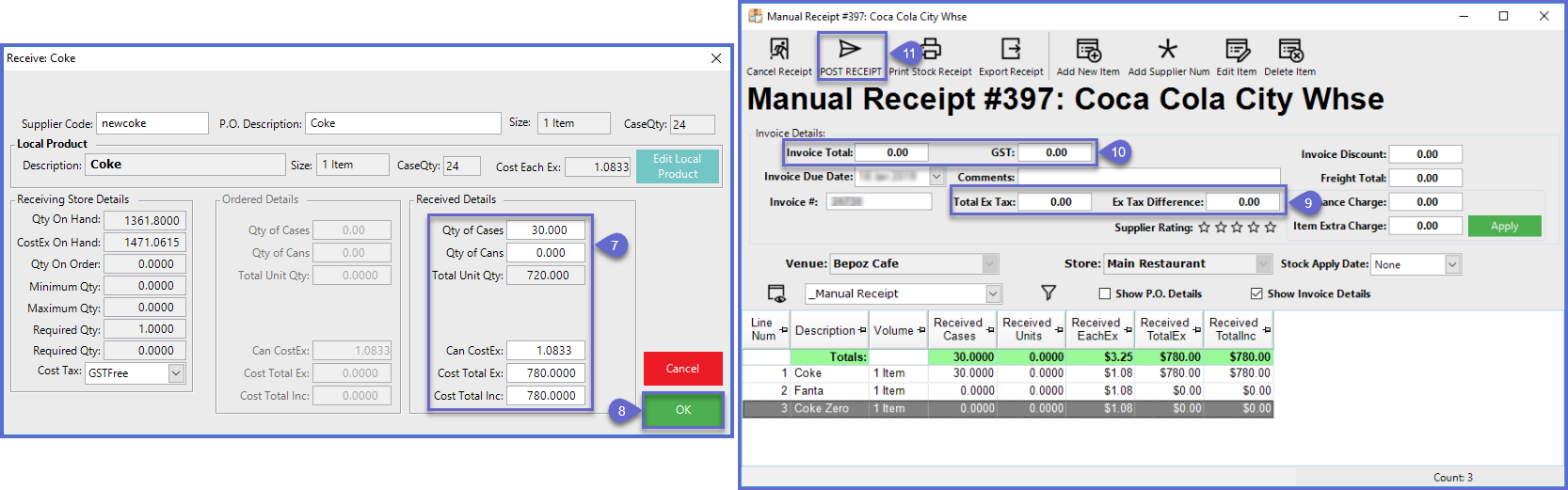Open the Cost Tax GSTFree dropdown
Viewport: 1568px width, 490px height.
point(176,373)
